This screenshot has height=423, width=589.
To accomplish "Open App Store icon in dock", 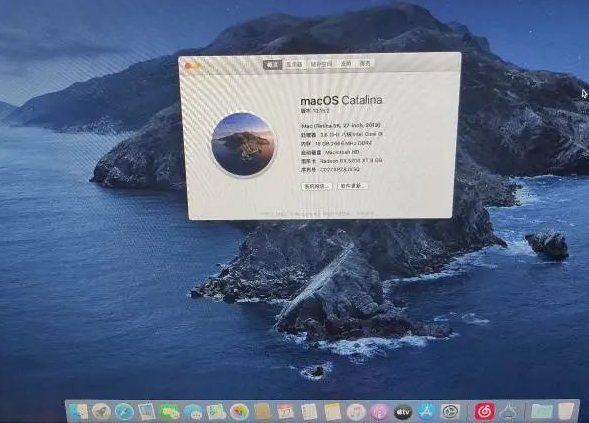I will click(x=426, y=412).
